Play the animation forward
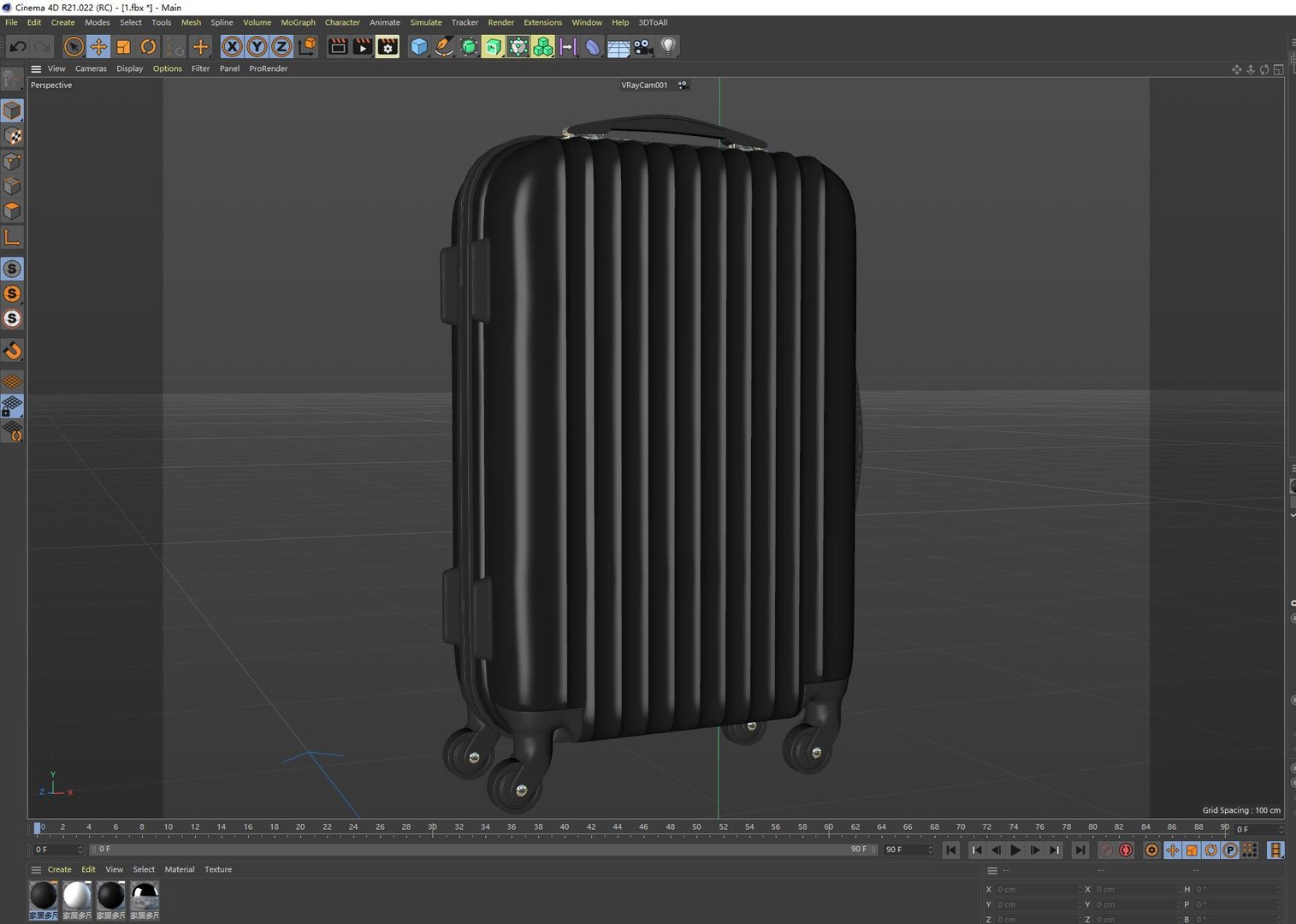This screenshot has height=924, width=1296. (x=1015, y=850)
